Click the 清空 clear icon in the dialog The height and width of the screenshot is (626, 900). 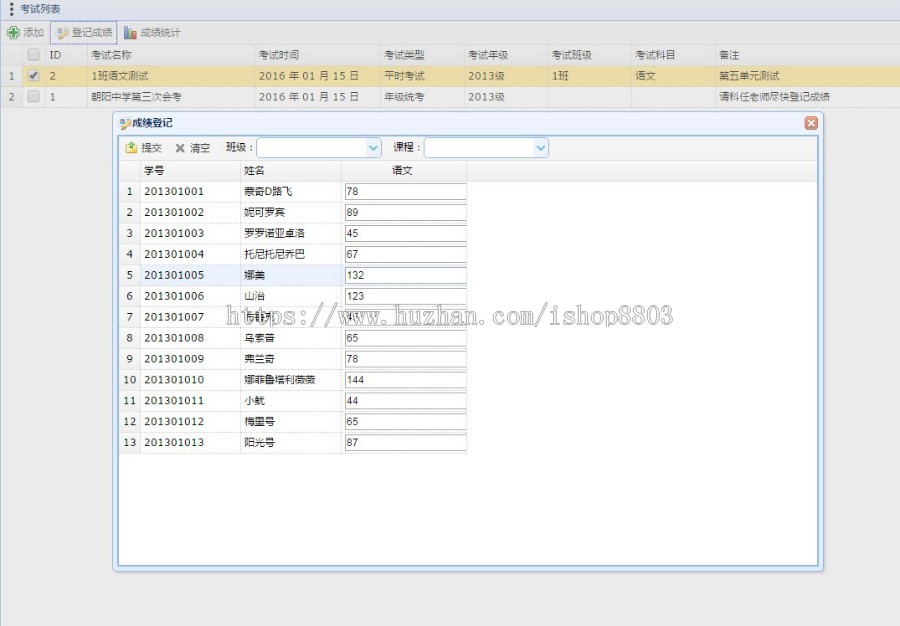[x=182, y=147]
